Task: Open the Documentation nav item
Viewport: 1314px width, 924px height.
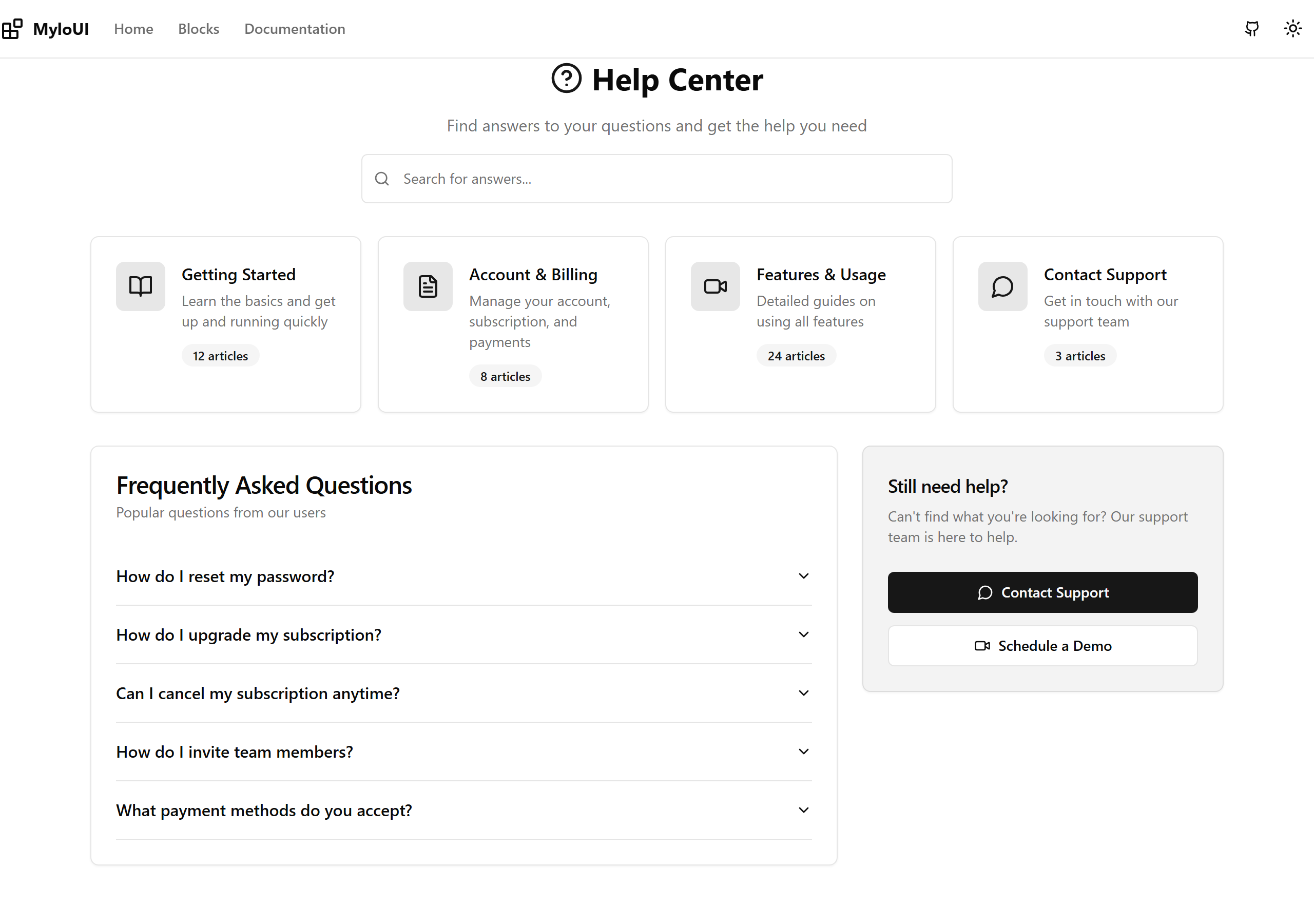Action: point(295,29)
